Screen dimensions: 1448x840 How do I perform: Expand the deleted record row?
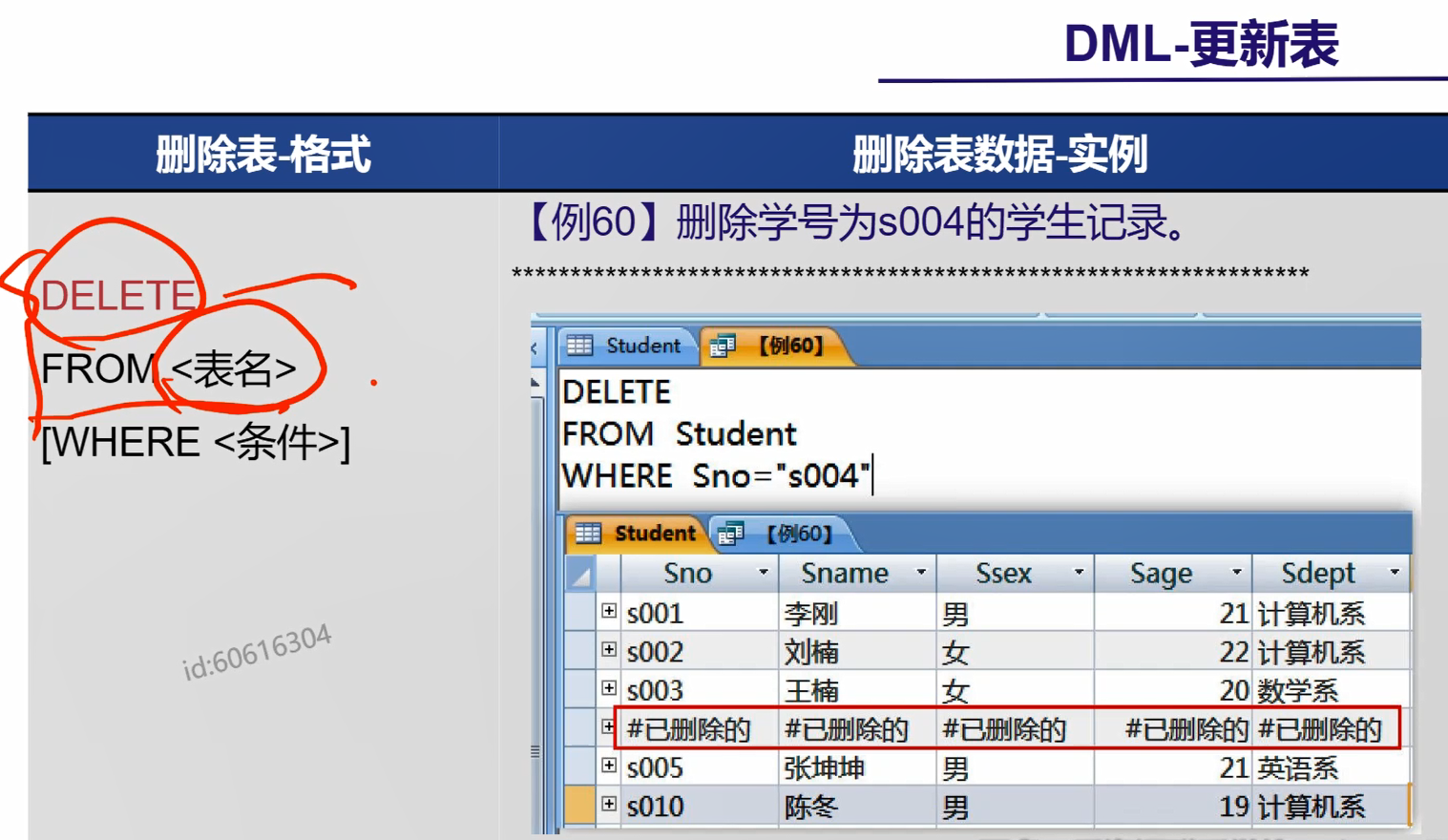(608, 727)
